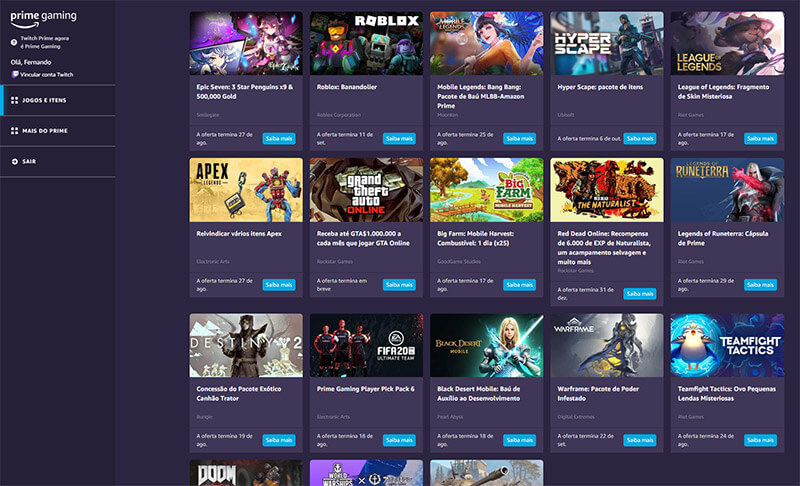Click the Twitch icon beside Vincular conta Twitch
The width and height of the screenshot is (800, 486).
click(14, 74)
